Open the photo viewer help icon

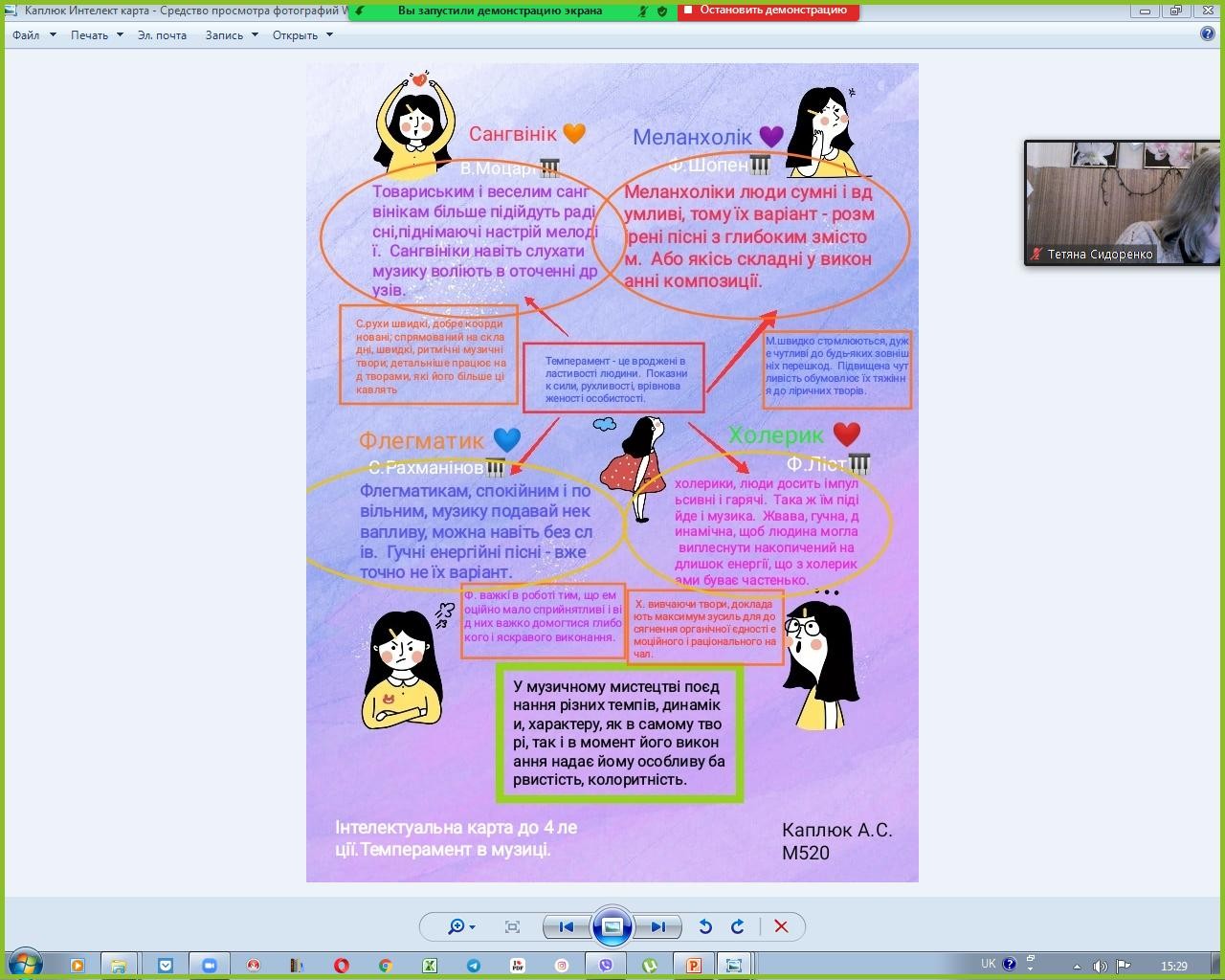(1208, 34)
